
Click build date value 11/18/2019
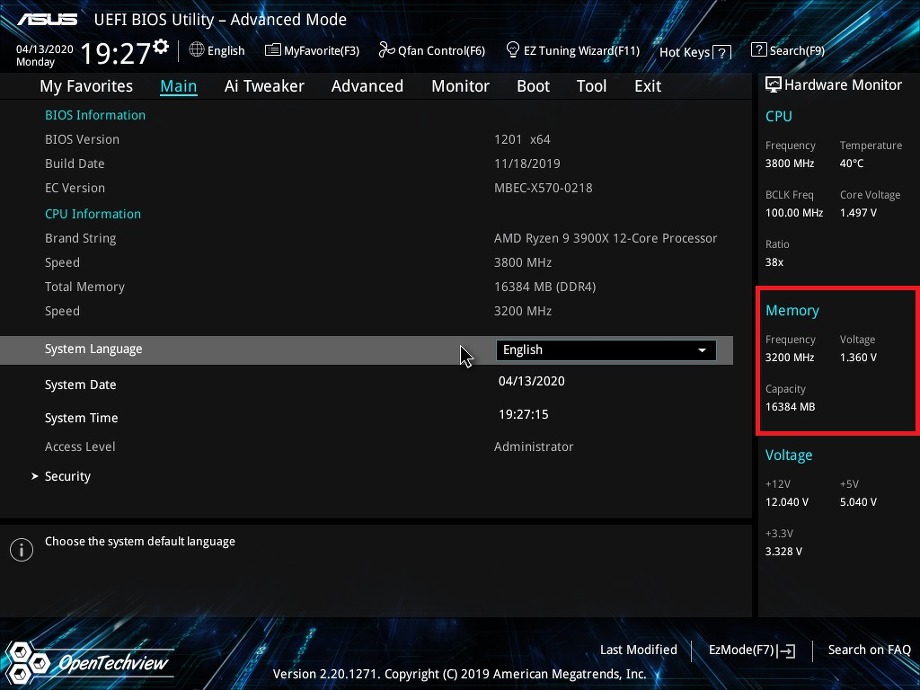click(527, 164)
